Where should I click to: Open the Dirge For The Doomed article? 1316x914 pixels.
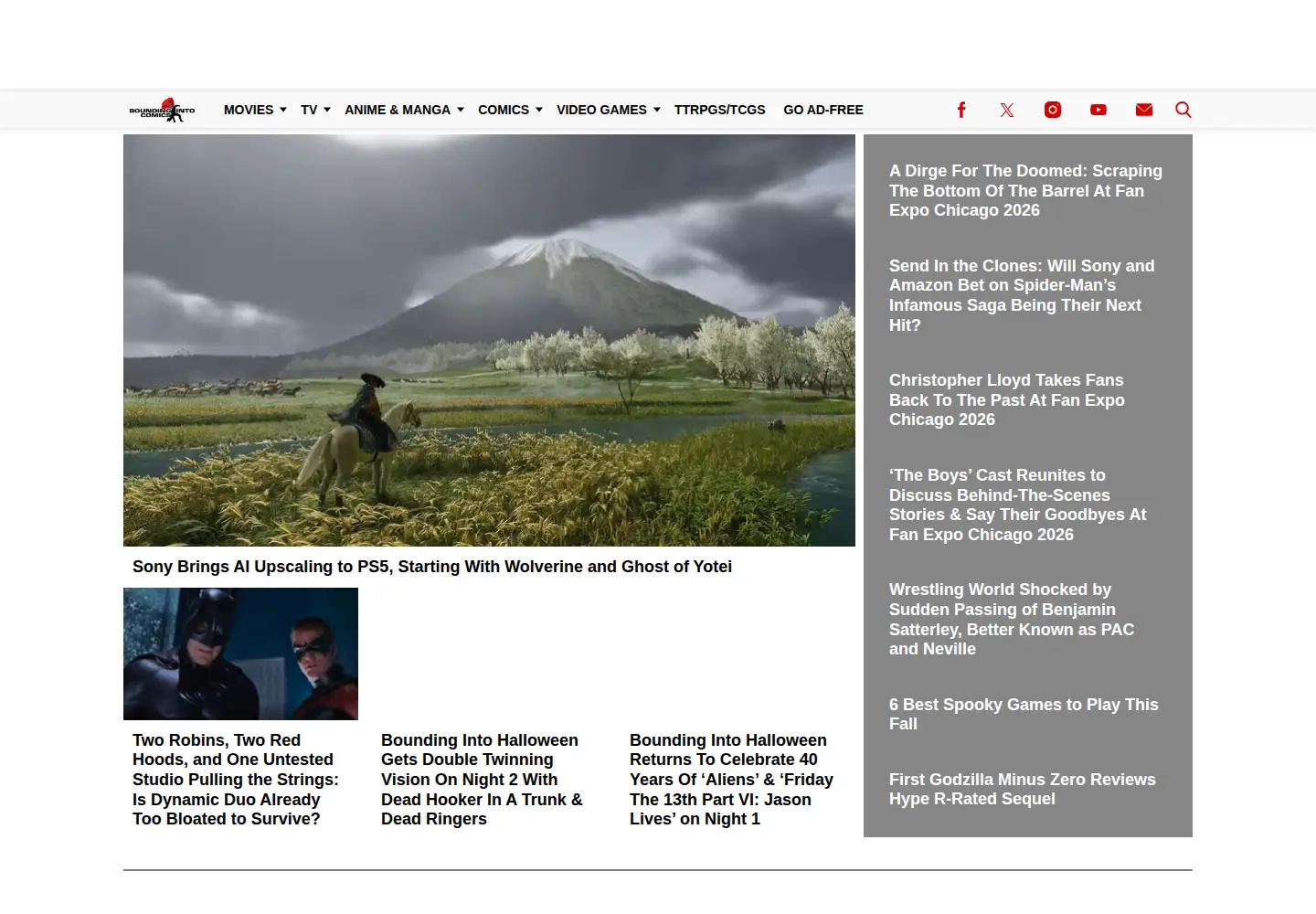pos(1025,190)
